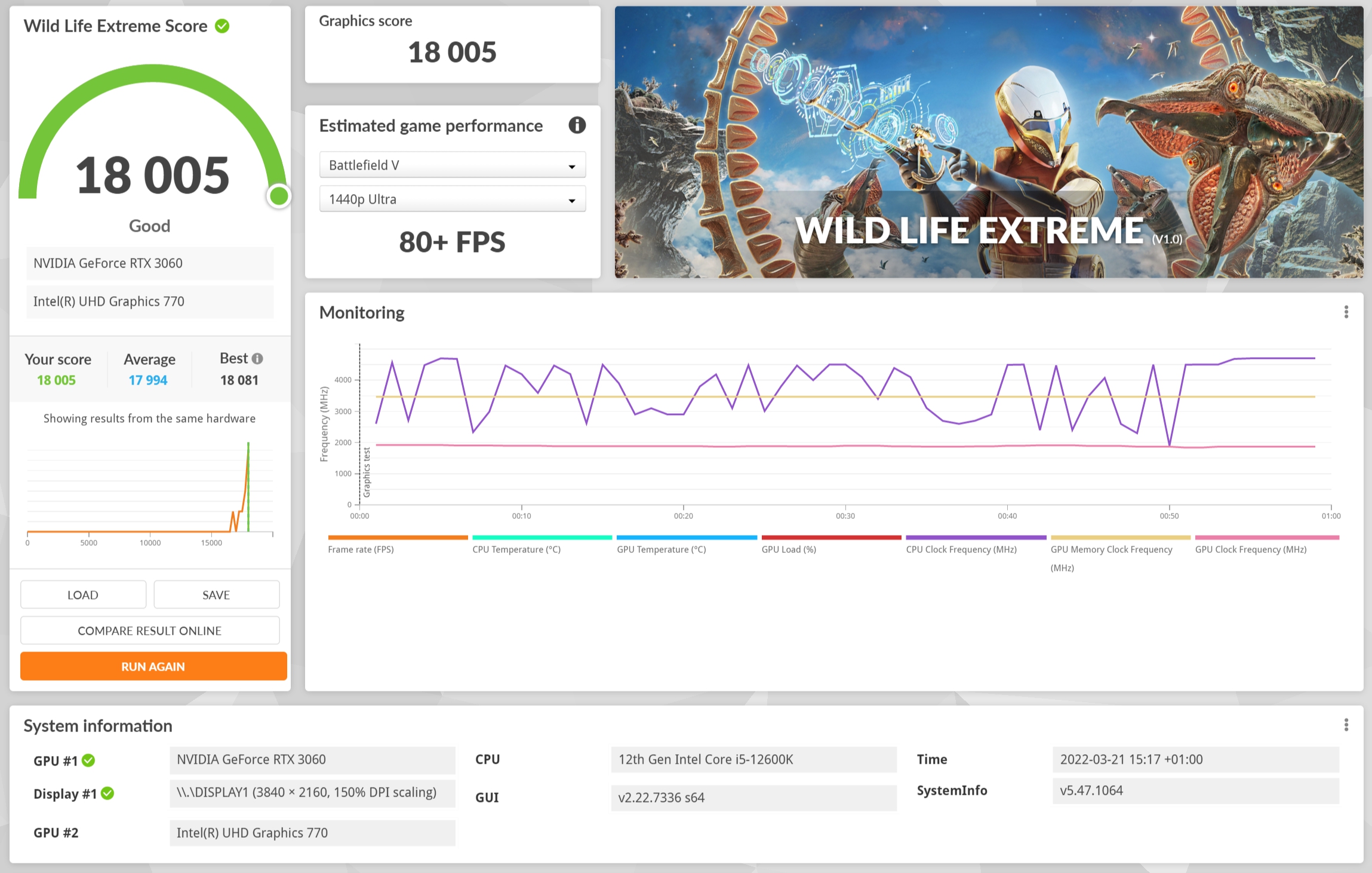Click NVIDIA GeForce RTX 3060 under the score gauge
Image resolution: width=1372 pixels, height=873 pixels.
(150, 263)
